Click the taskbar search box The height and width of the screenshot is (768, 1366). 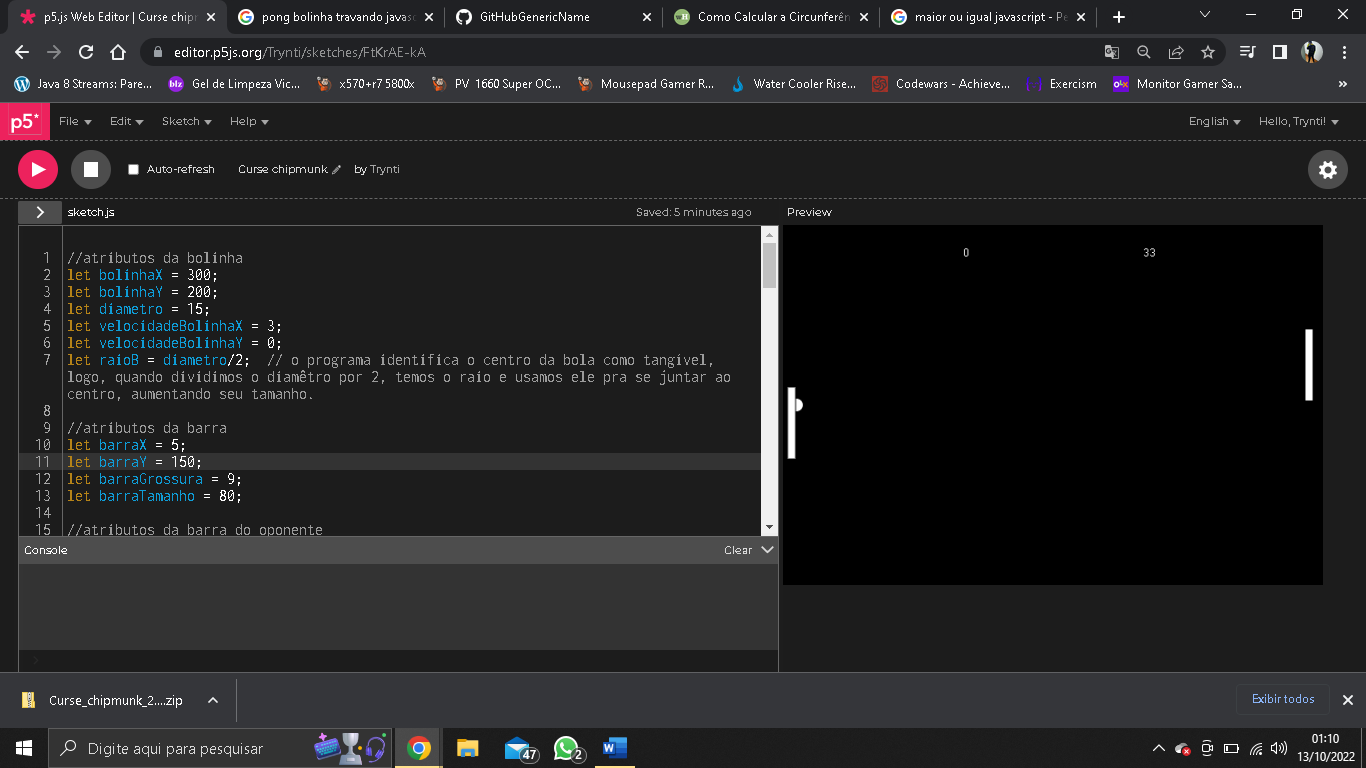pyautogui.click(x=220, y=748)
